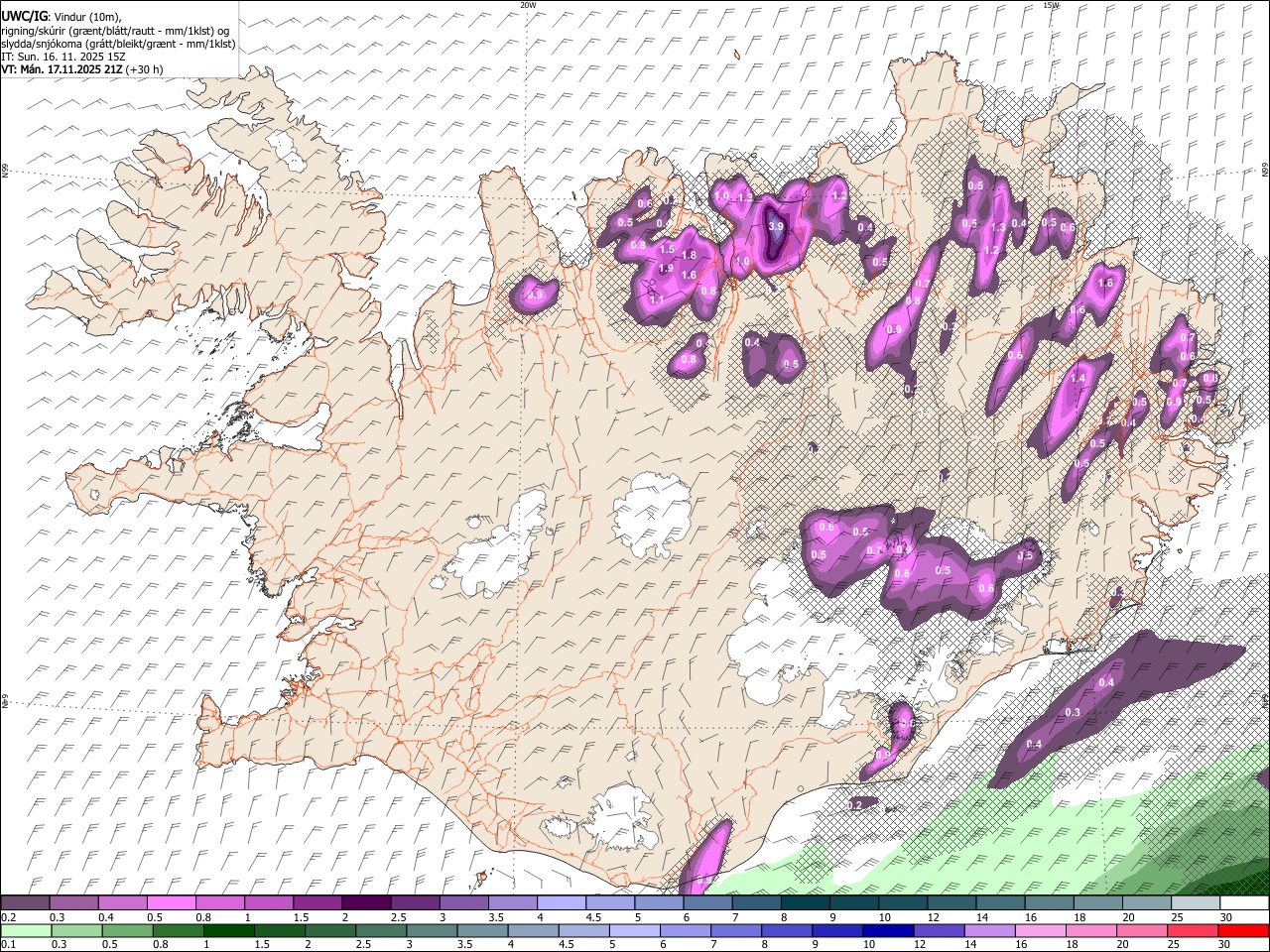
Task: Click the pale lavender 4 swatch on snow scale
Action: (562, 903)
